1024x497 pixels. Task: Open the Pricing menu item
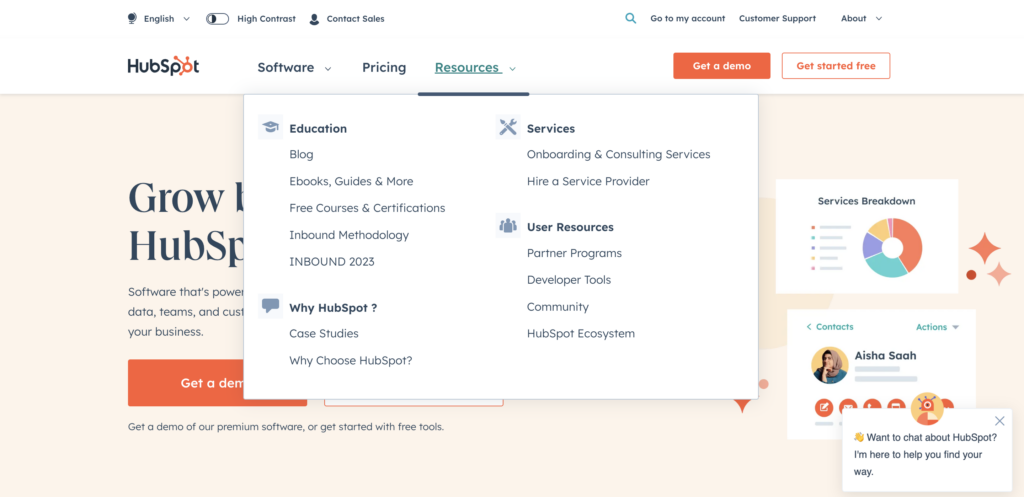click(384, 67)
